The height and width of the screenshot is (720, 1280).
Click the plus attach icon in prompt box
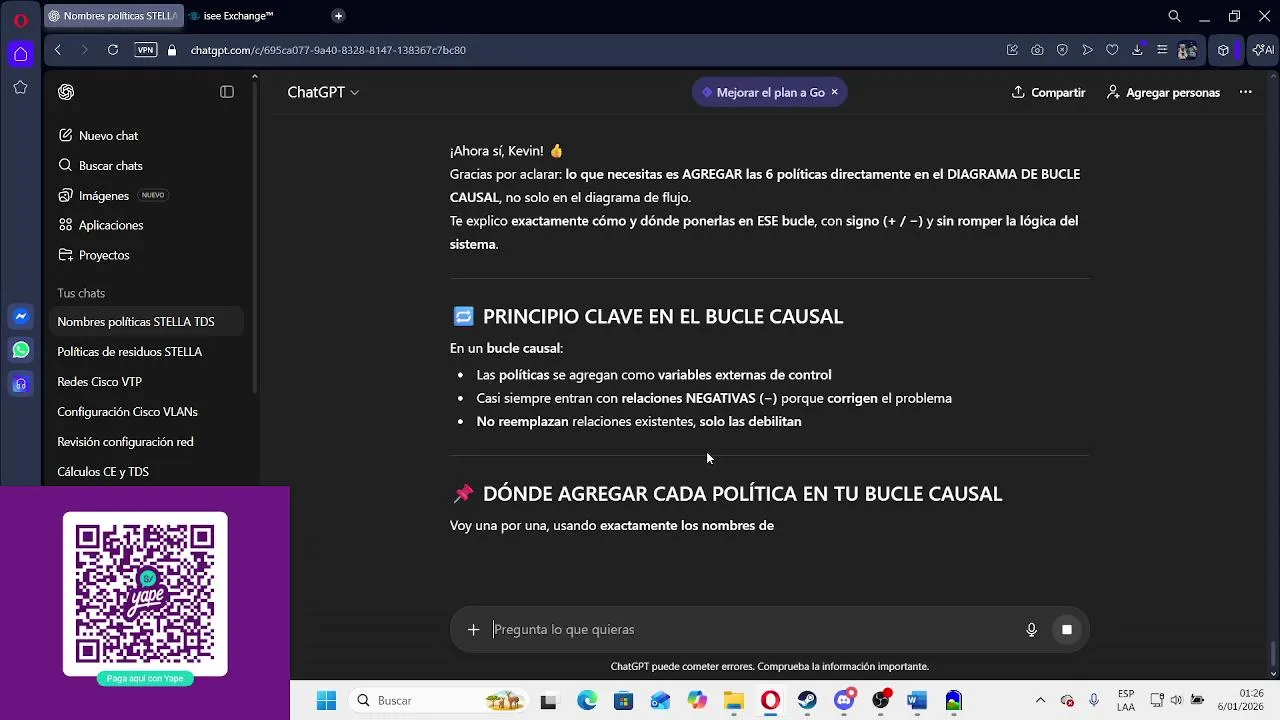pos(474,630)
